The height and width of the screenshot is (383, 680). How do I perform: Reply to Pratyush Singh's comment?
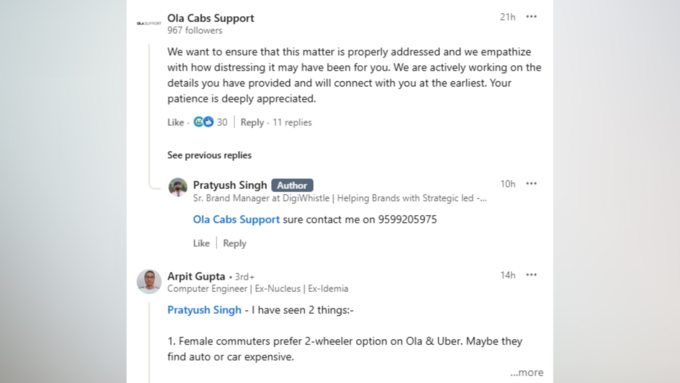[235, 243]
